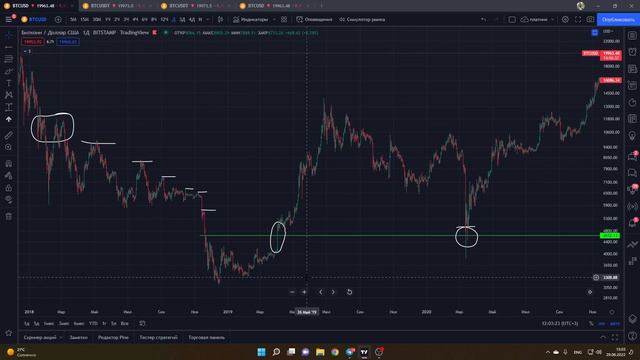This screenshot has height=360, width=640.
Task: Open File Explorer from taskbar
Action: point(320,352)
